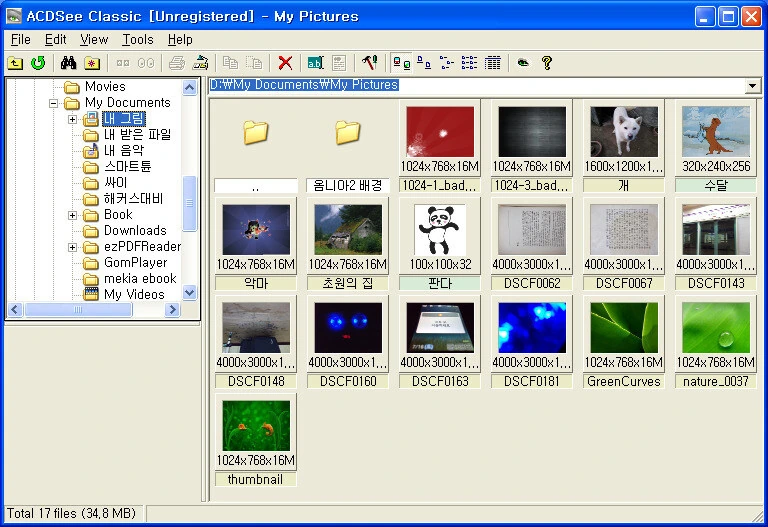Screen dimensions: 768x527
Task: Go up one folder level toolbar icon
Action: [15, 63]
